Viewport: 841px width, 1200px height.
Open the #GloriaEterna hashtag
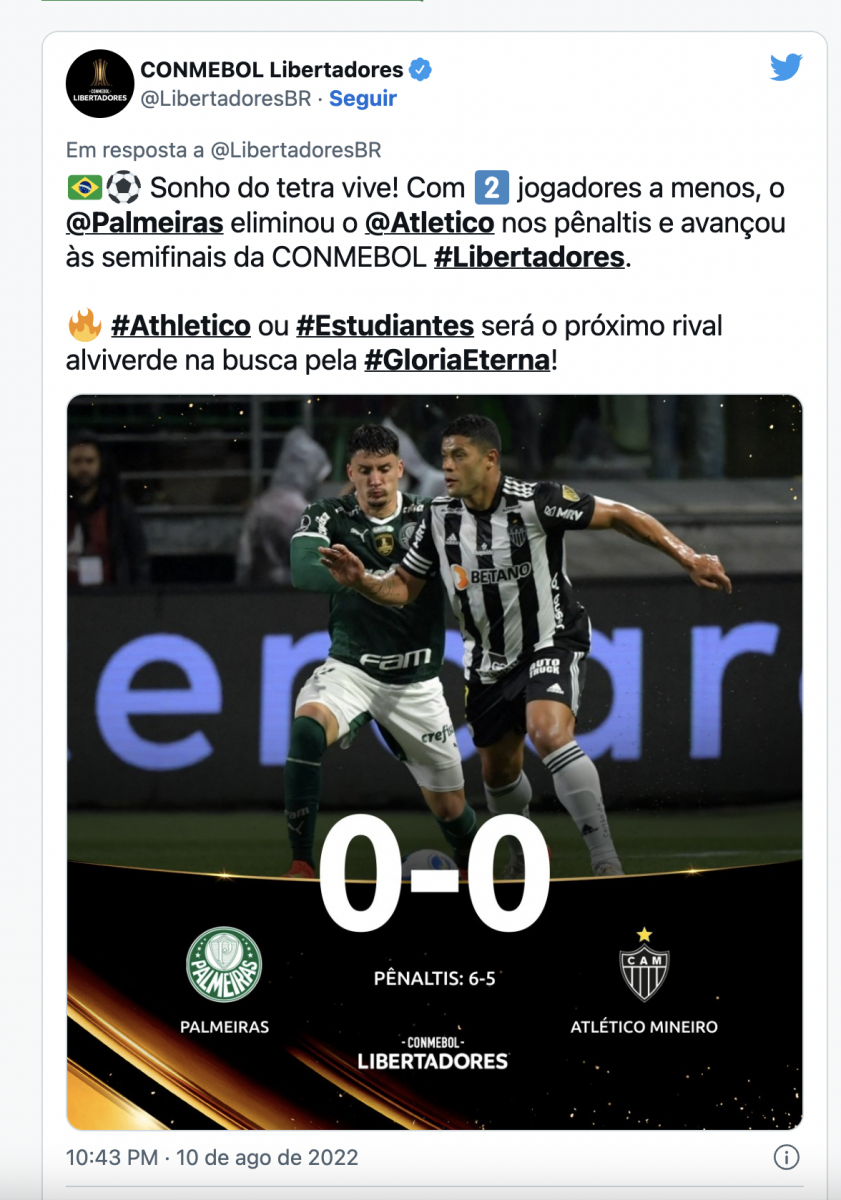coord(457,360)
